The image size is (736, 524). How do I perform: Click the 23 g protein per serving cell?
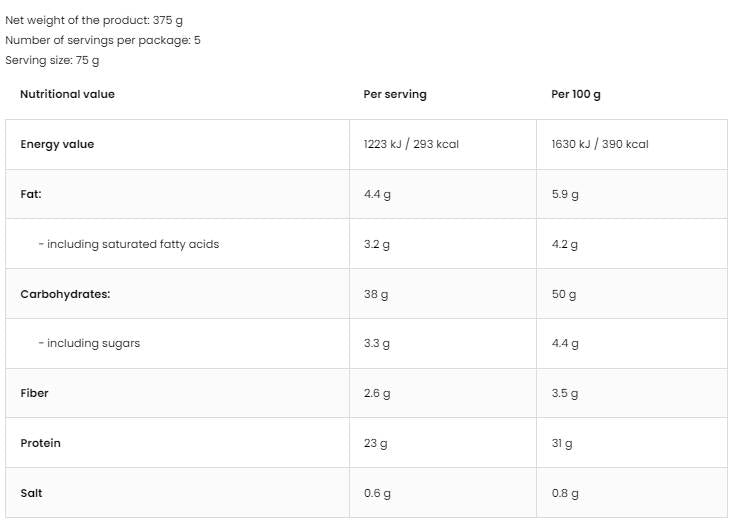pos(376,443)
